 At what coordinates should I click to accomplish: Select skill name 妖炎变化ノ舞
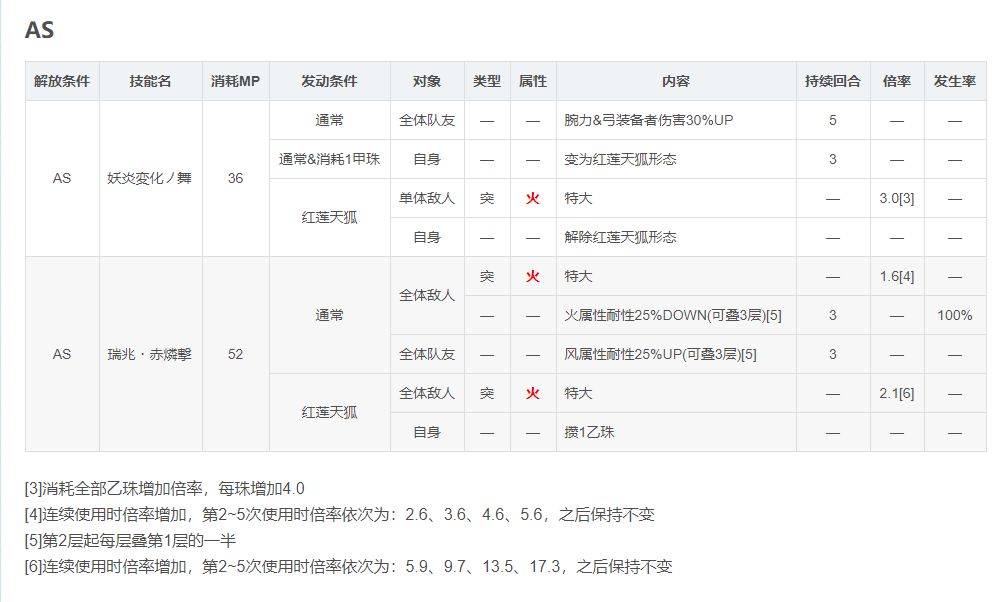pos(149,178)
